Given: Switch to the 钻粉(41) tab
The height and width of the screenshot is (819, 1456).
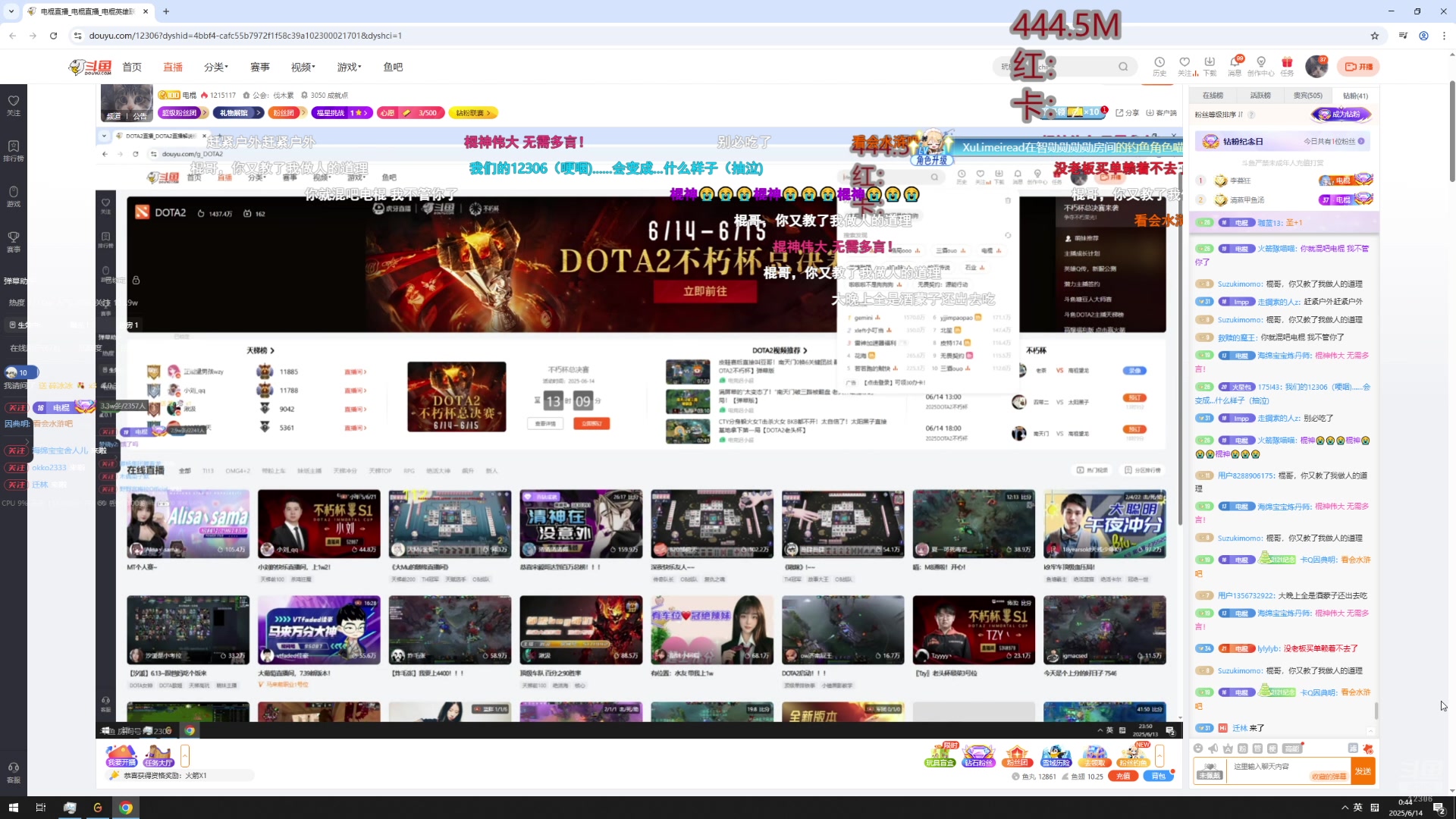Looking at the screenshot, I should click(x=1355, y=96).
